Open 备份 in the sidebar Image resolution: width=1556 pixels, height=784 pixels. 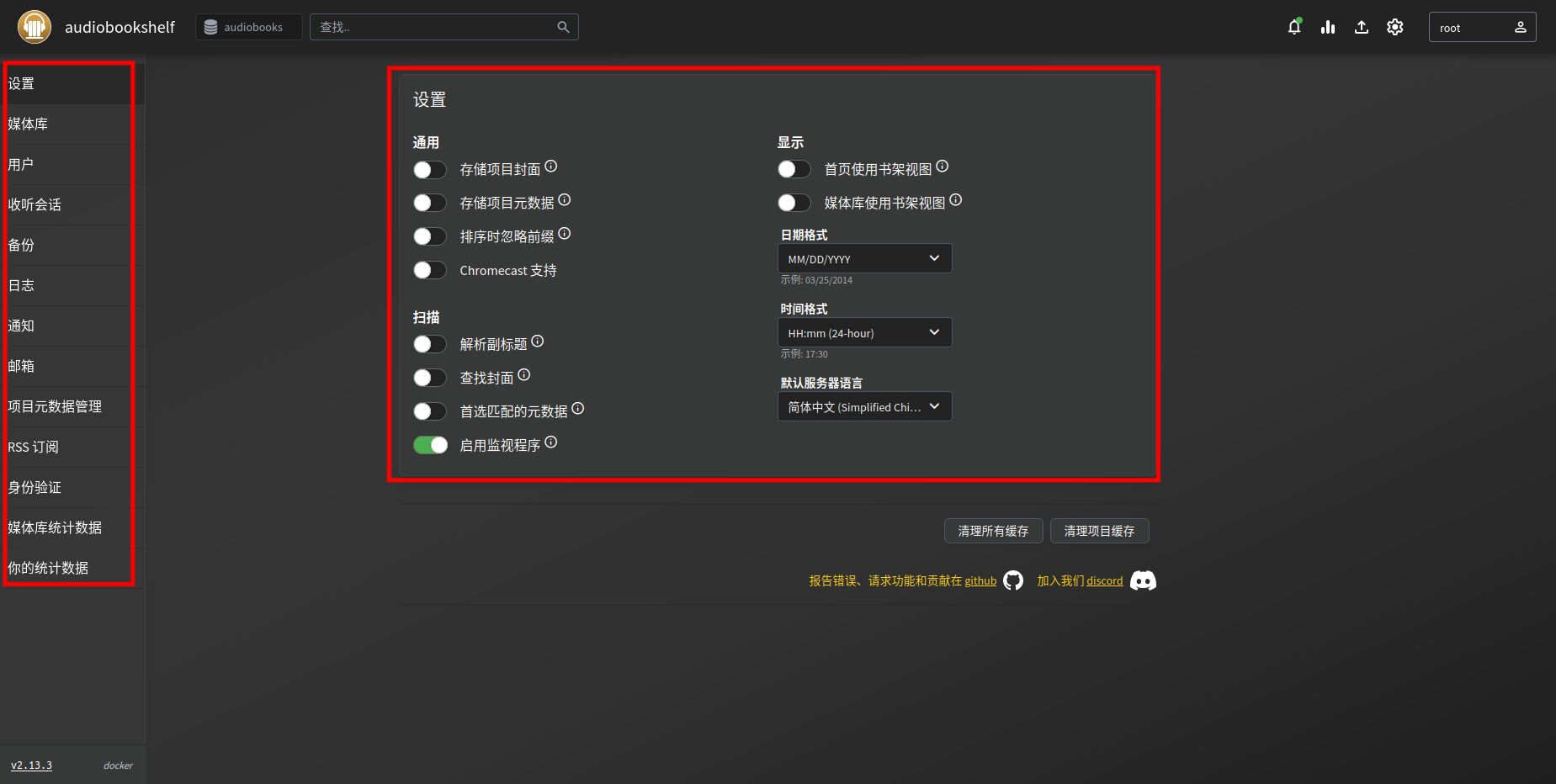pos(72,245)
